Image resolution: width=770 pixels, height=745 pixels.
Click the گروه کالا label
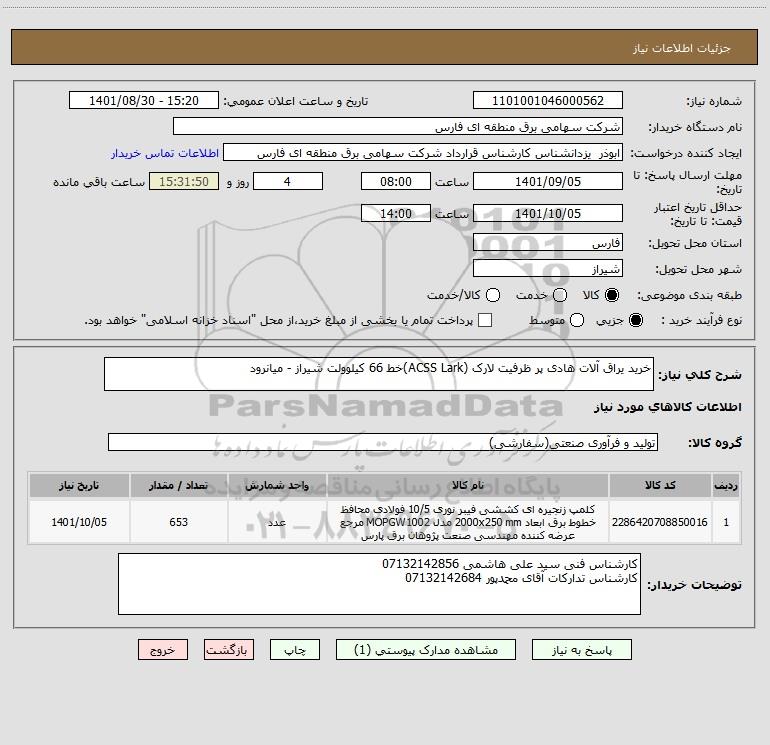[715, 442]
